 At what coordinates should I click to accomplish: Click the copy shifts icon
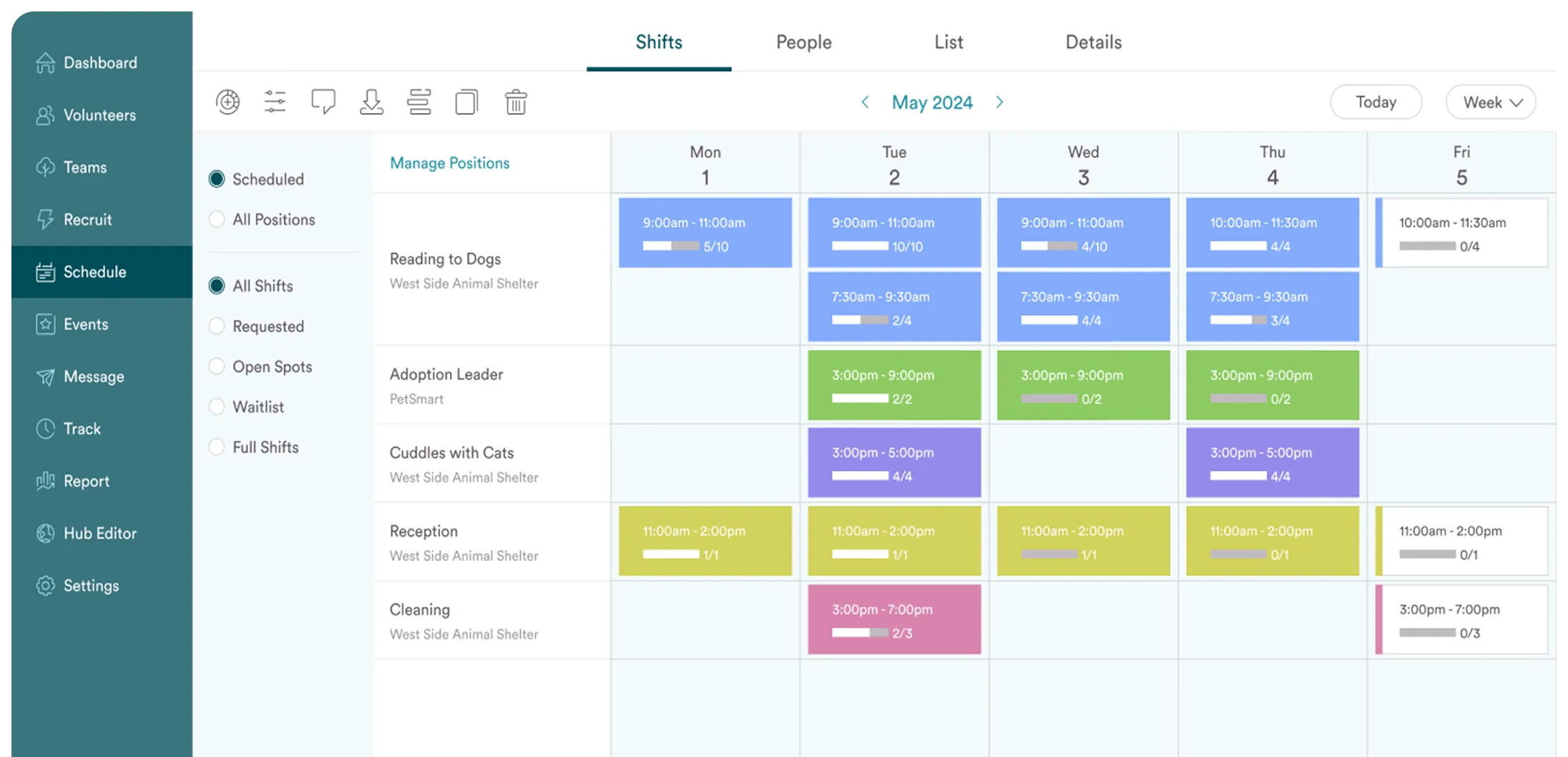466,102
